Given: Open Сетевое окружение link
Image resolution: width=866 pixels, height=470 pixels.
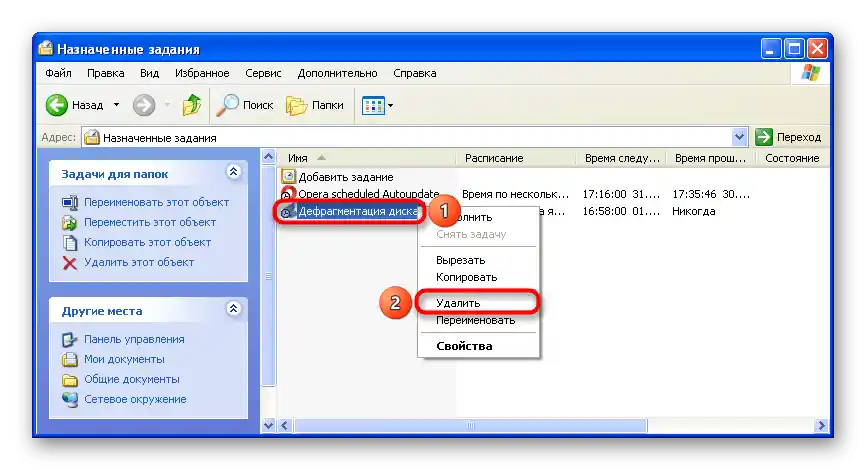Looking at the screenshot, I should point(135,399).
